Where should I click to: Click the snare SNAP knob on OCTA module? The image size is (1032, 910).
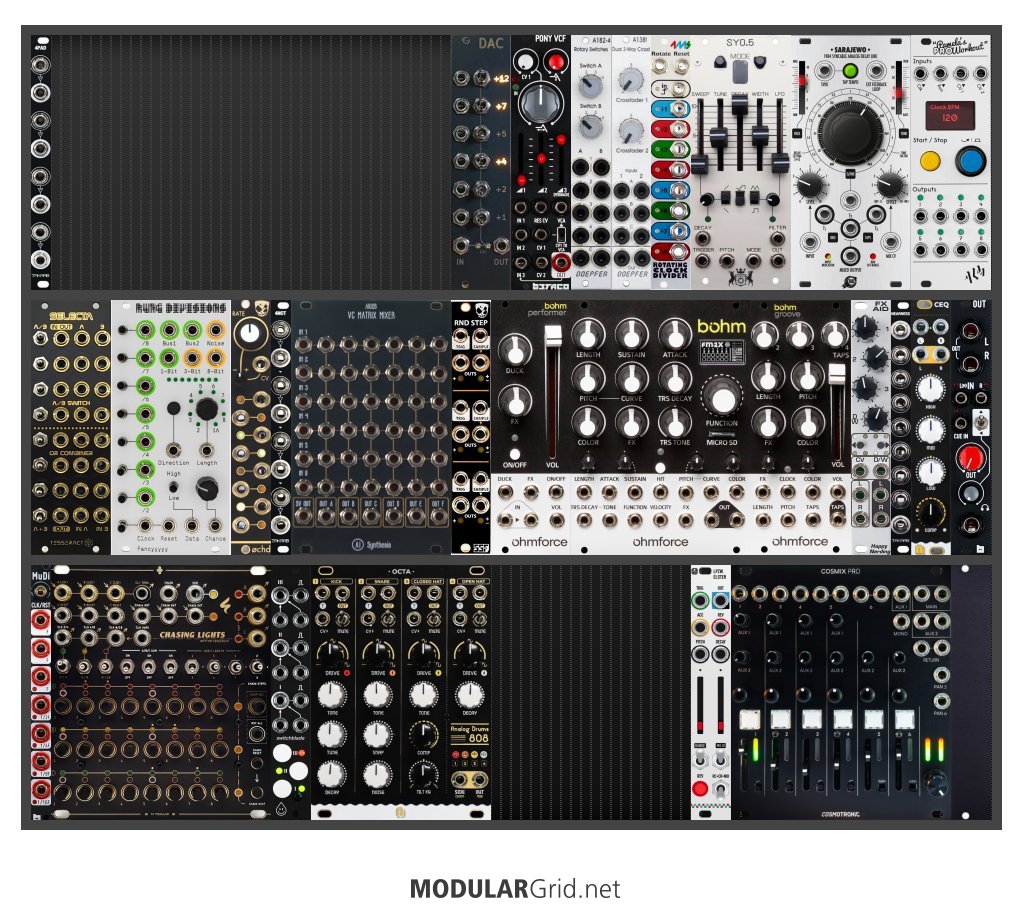(378, 735)
